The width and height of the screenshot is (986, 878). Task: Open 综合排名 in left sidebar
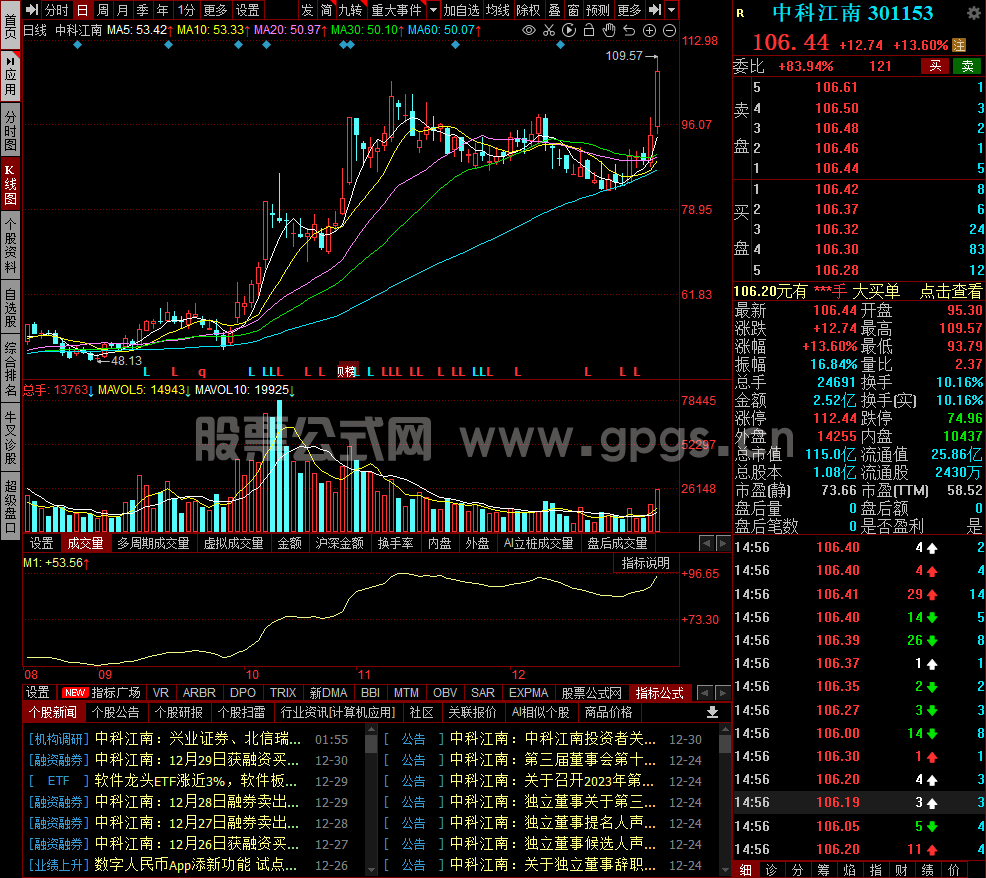[11, 369]
